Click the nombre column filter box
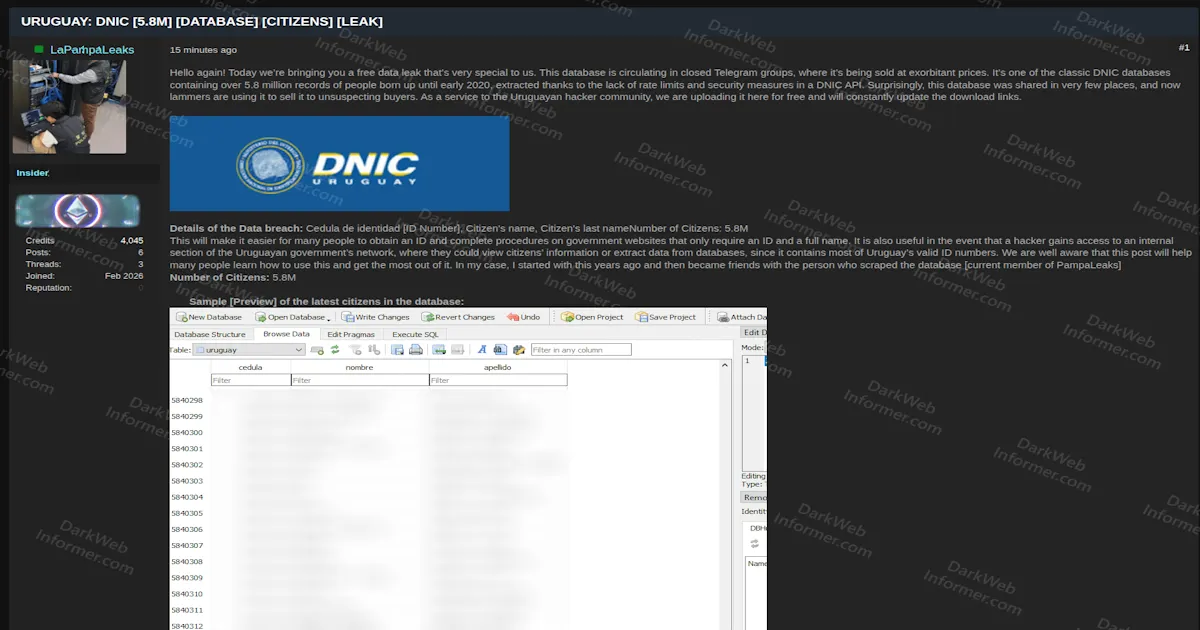Screen dimensions: 1200x630 (x=360, y=380)
